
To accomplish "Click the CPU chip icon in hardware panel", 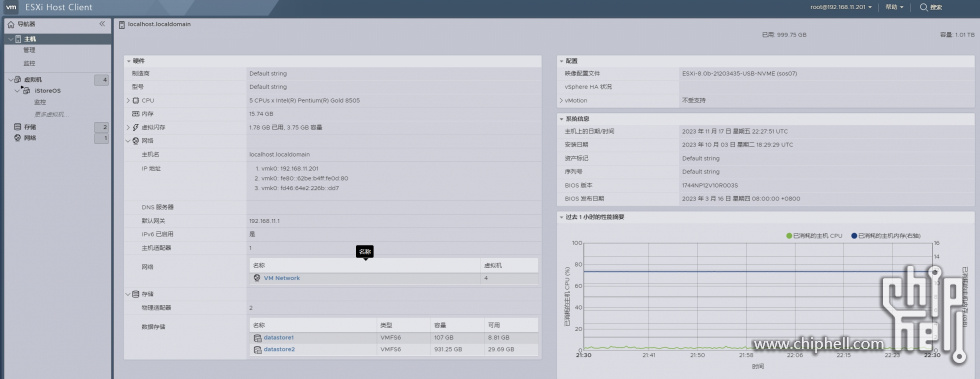I will [136, 100].
